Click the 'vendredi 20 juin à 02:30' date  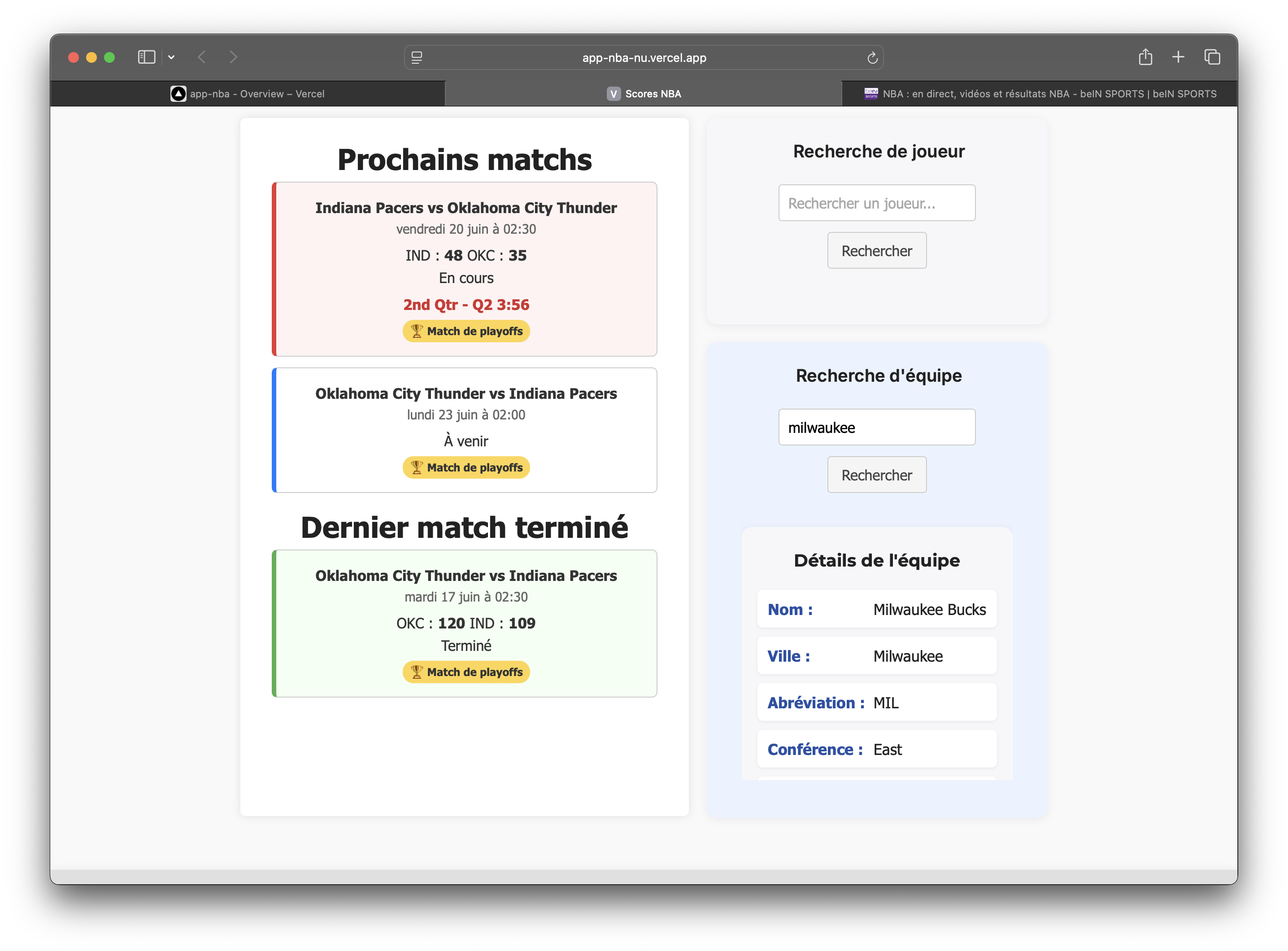point(466,229)
